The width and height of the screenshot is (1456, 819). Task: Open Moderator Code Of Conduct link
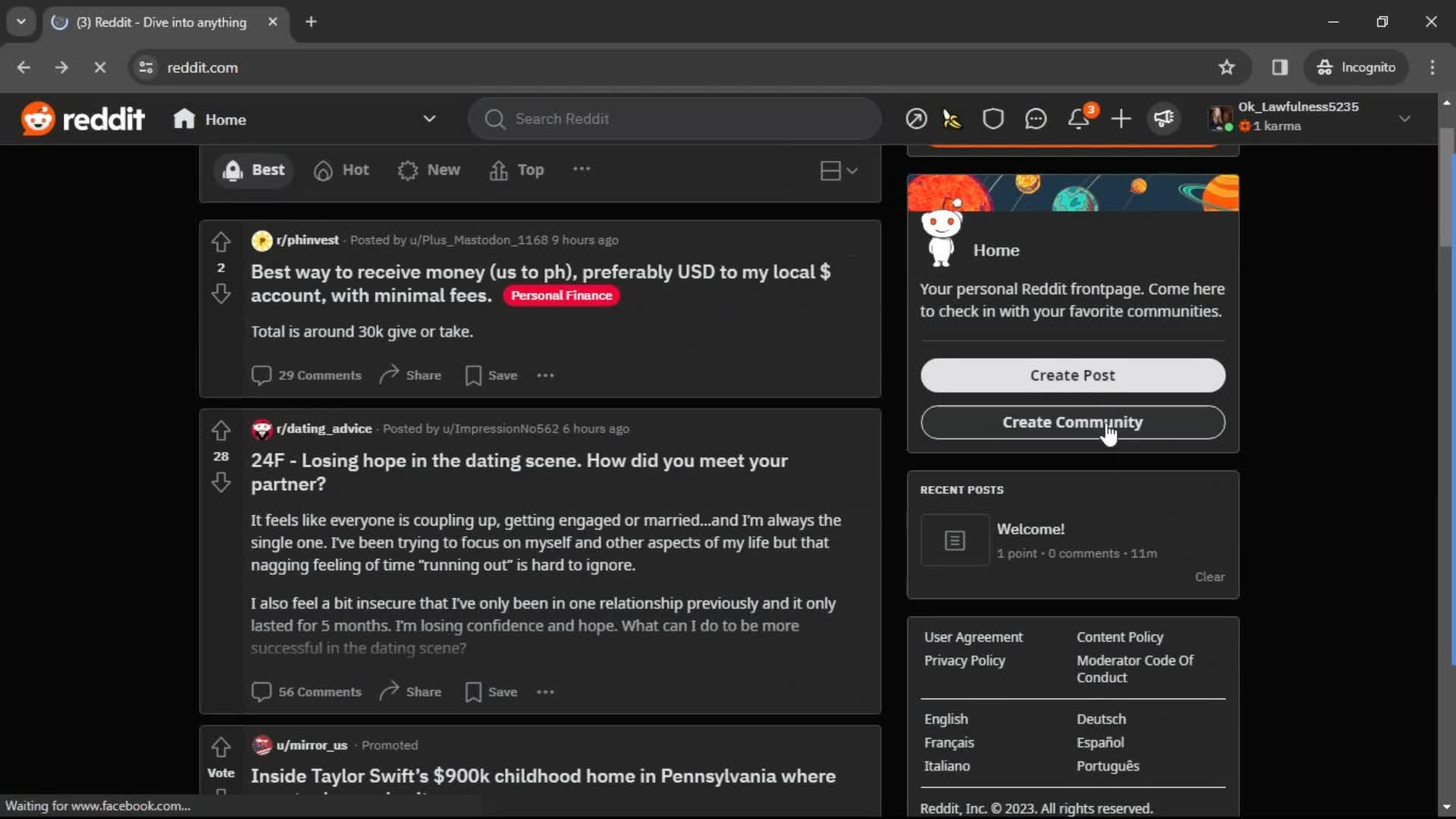pyautogui.click(x=1134, y=669)
